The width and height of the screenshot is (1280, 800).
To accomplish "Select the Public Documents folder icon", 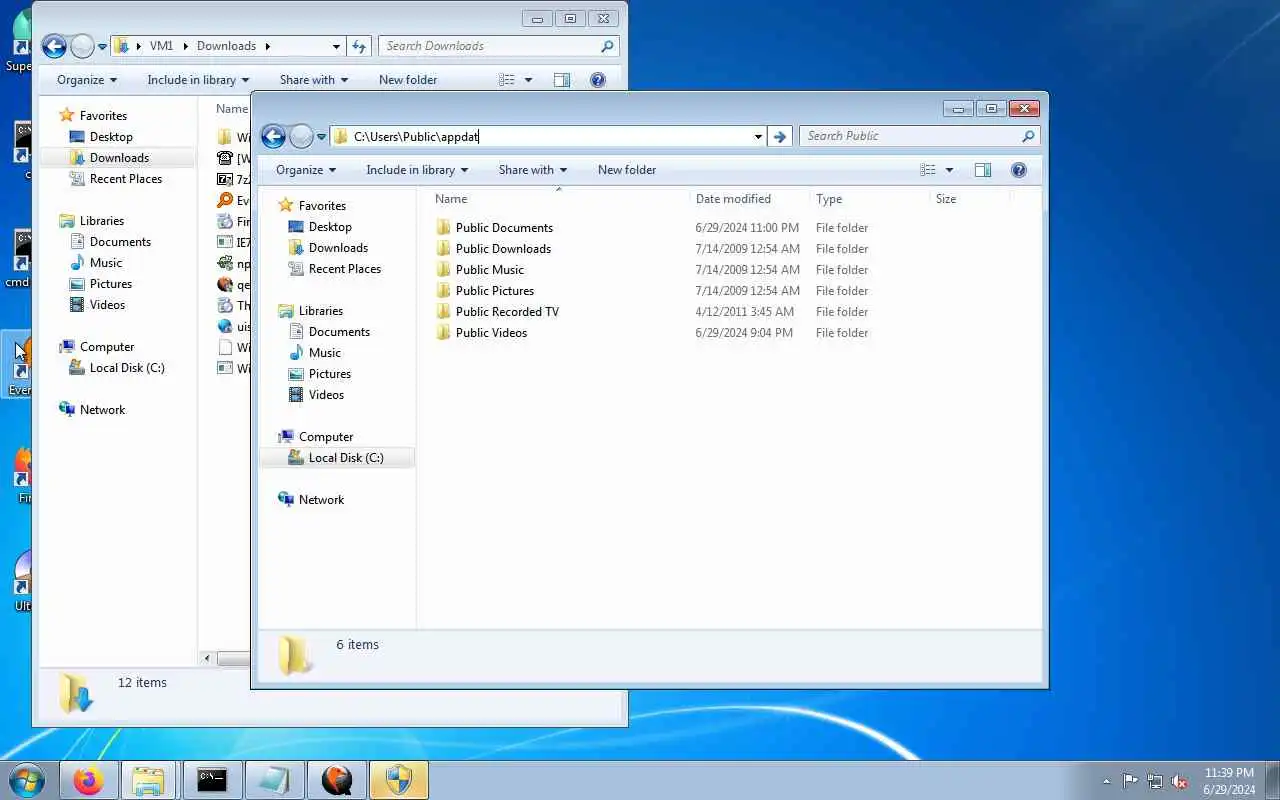I will [444, 228].
